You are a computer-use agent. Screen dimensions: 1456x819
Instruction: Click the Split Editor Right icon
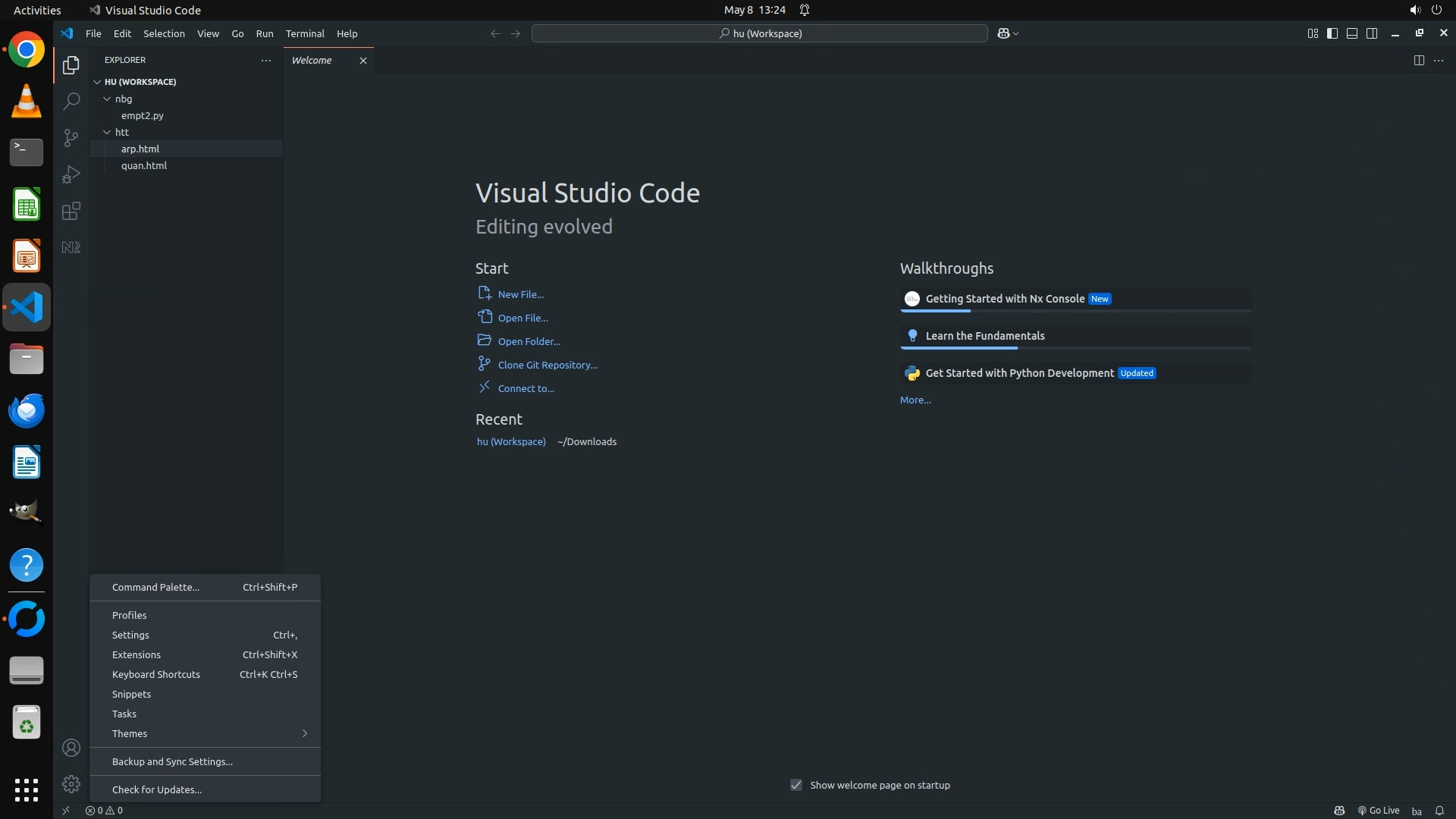point(1418,60)
